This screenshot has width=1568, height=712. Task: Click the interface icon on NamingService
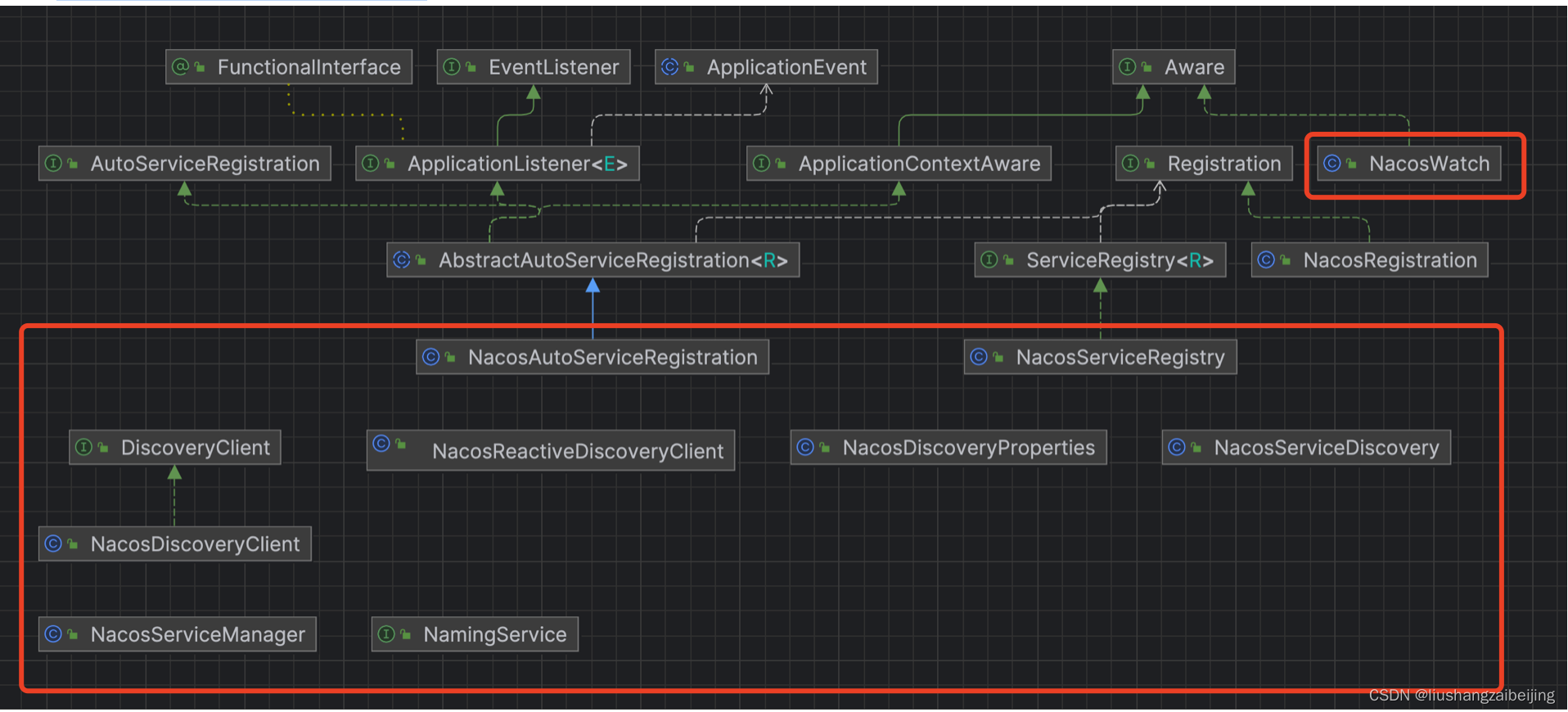(386, 633)
